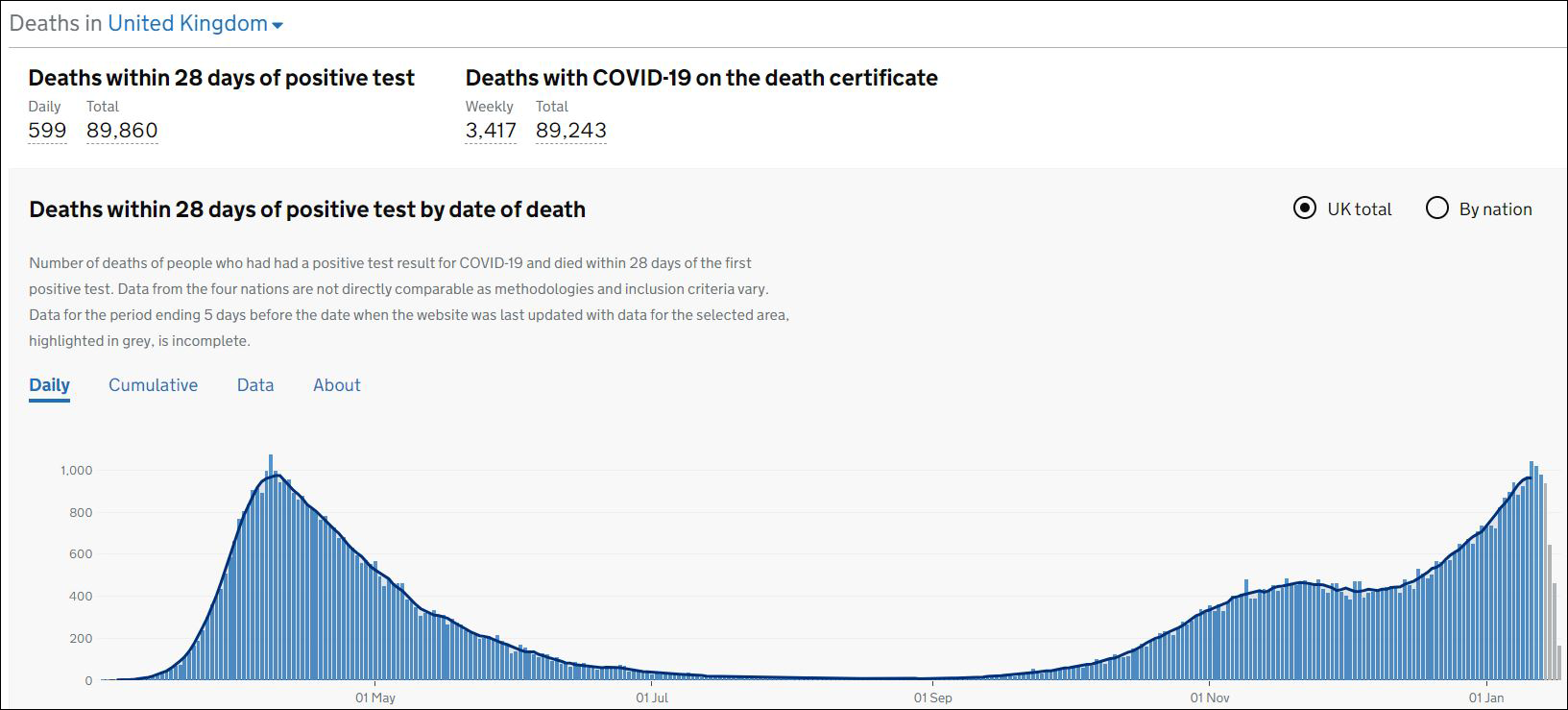Switch to the Cumulative tab
This screenshot has width=1568, height=710.
point(153,385)
